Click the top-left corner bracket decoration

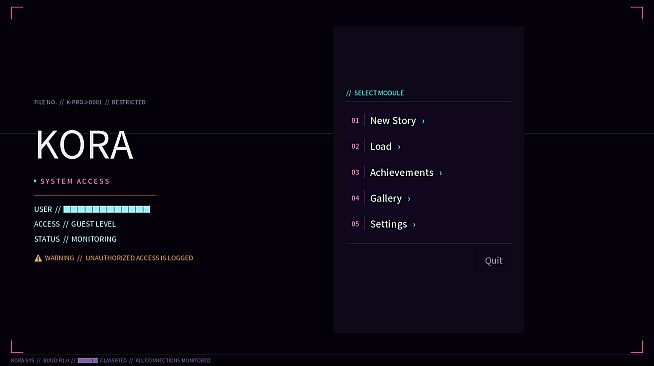pyautogui.click(x=17, y=13)
